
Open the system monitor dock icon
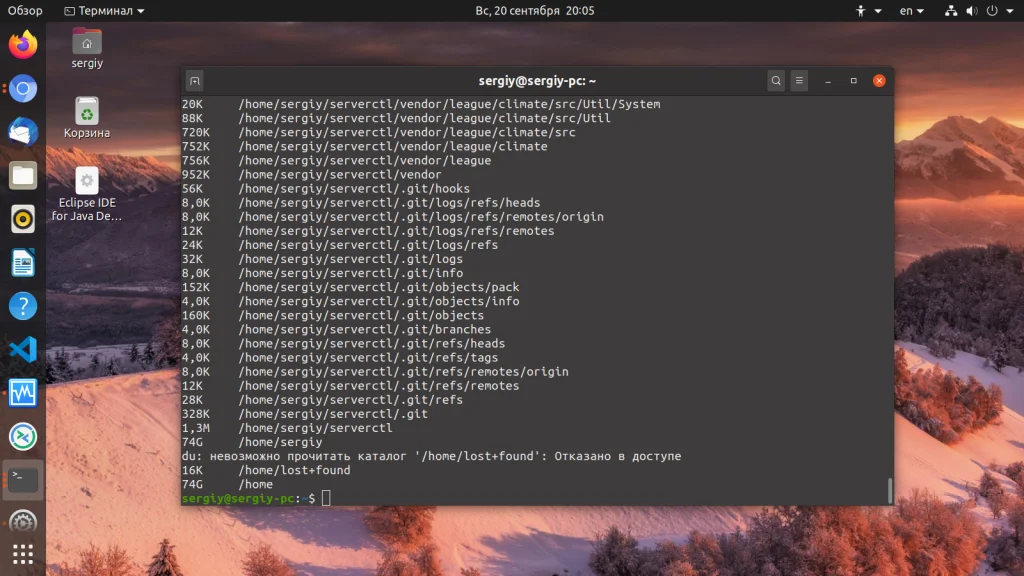coord(23,393)
